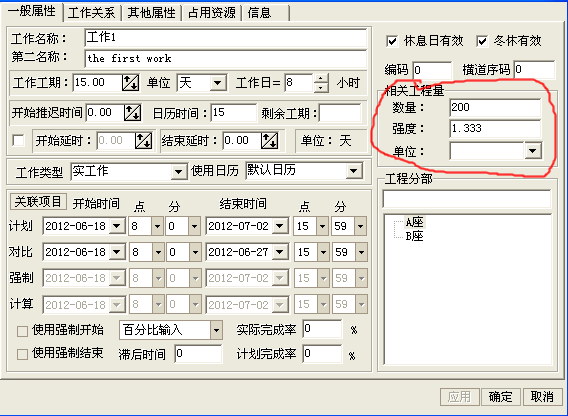Toggle the 休息日有效 checkbox
The height and width of the screenshot is (416, 568).
(392, 41)
